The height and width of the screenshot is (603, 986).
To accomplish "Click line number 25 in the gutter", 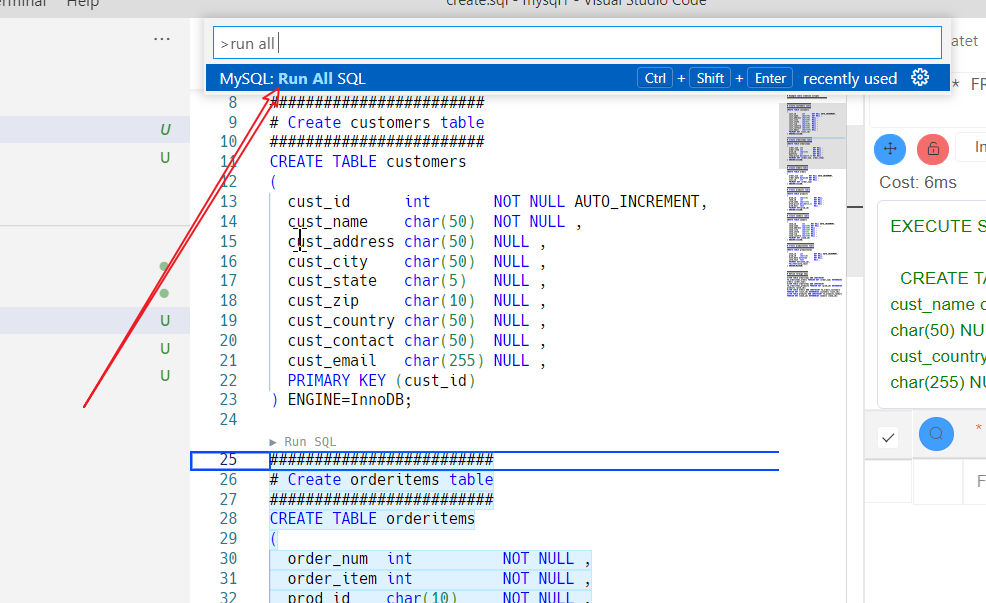I will [228, 459].
